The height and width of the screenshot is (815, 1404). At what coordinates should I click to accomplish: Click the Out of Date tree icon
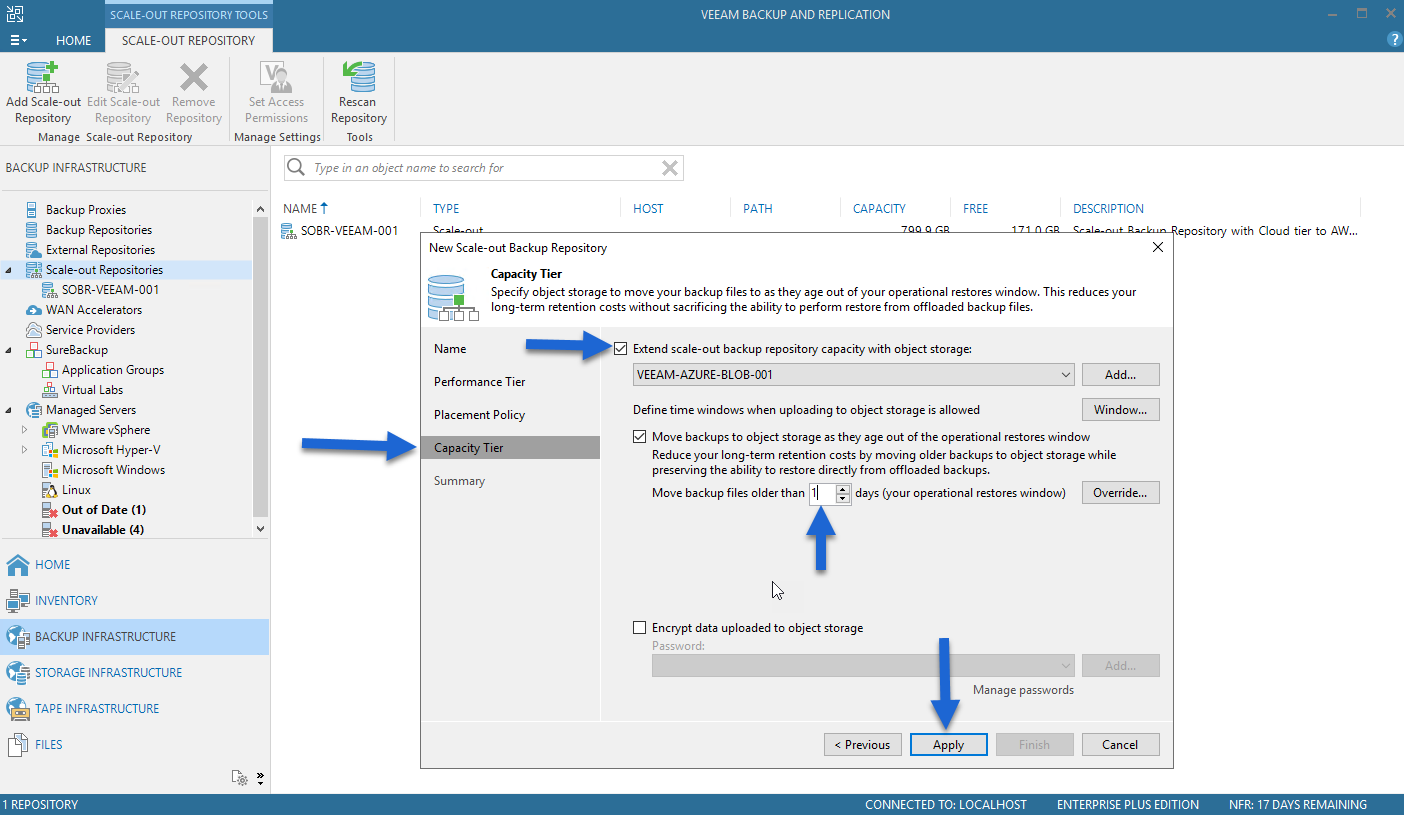[49, 510]
